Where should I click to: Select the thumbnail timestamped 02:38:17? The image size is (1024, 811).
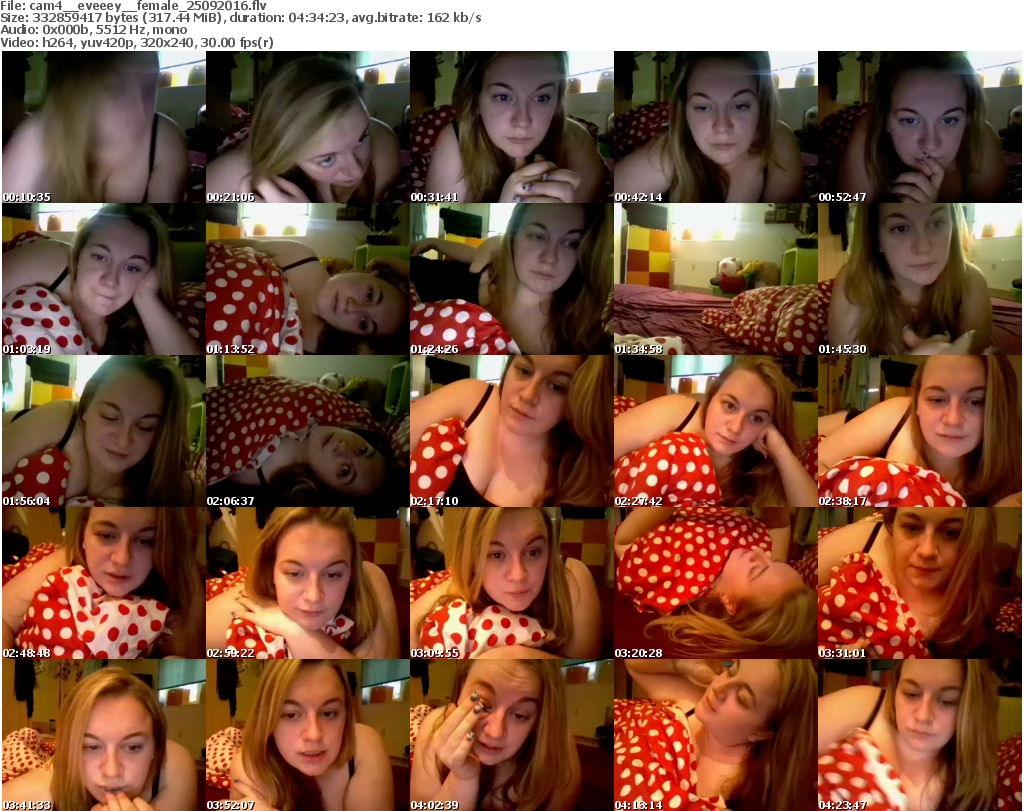pyautogui.click(x=920, y=432)
